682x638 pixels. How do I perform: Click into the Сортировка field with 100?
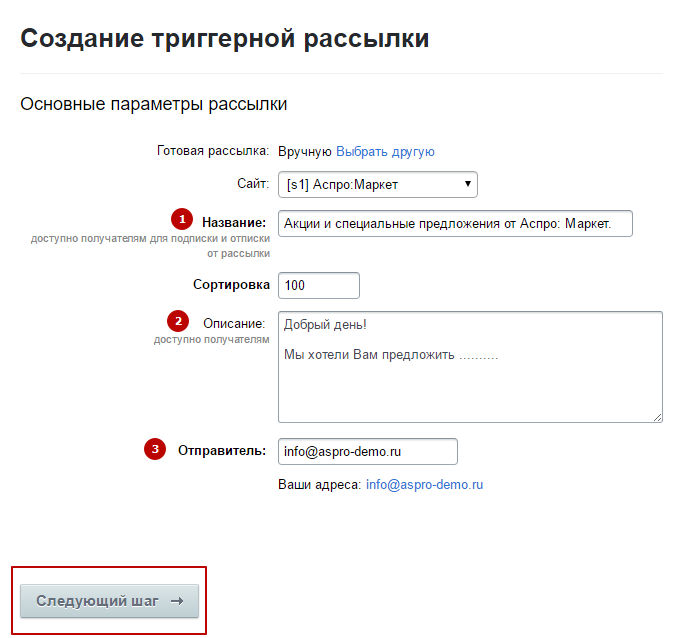(x=319, y=285)
